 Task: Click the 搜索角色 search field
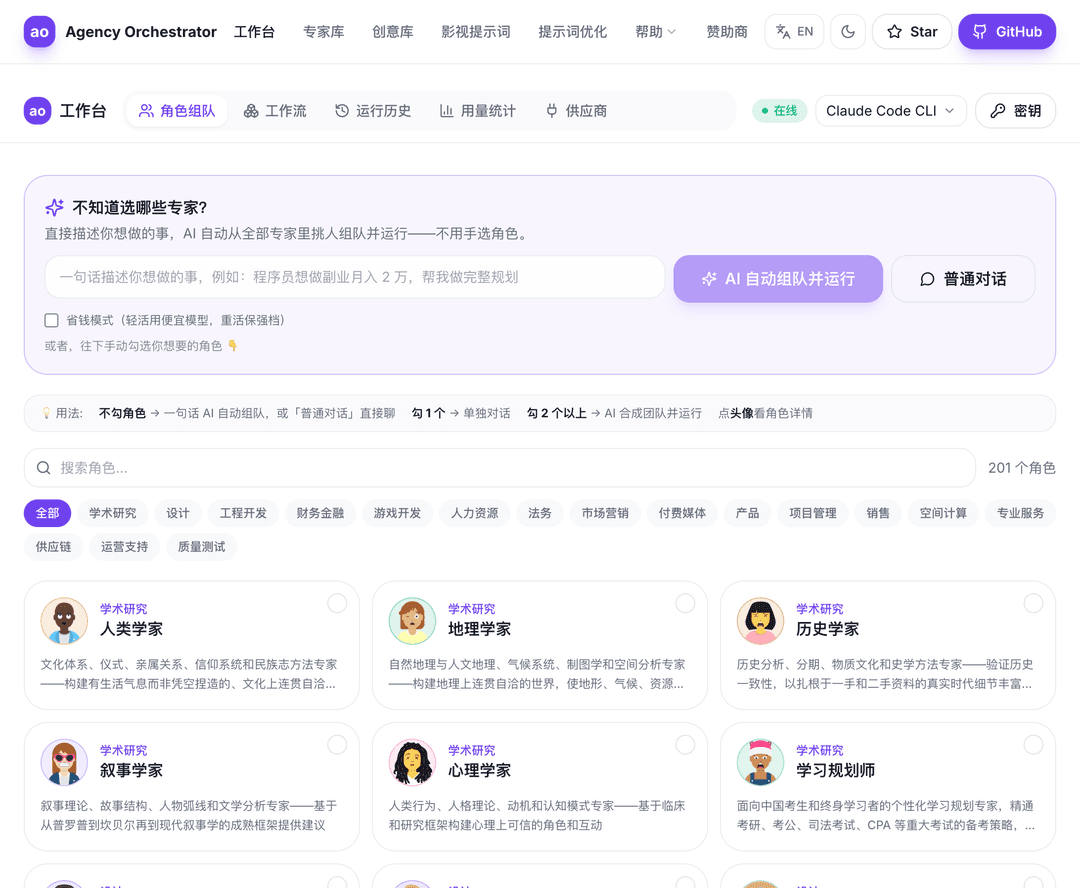click(x=499, y=468)
